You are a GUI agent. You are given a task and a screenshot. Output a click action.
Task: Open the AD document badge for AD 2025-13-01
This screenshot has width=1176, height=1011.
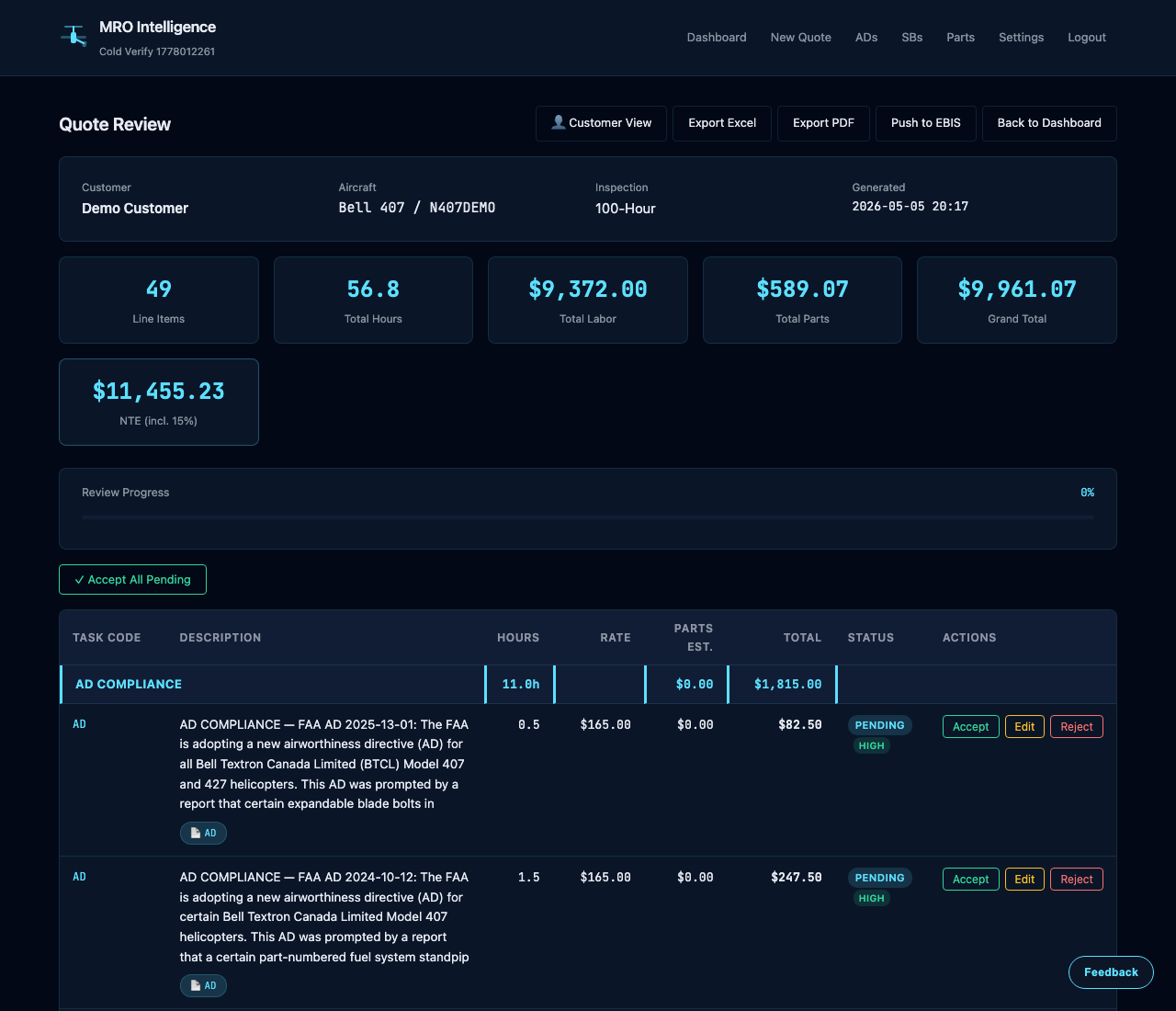[203, 833]
